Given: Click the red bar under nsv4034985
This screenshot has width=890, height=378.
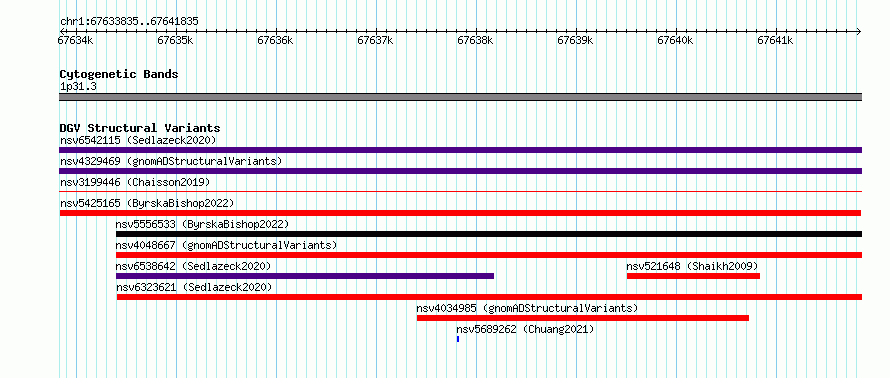Looking at the screenshot, I should click(x=583, y=318).
